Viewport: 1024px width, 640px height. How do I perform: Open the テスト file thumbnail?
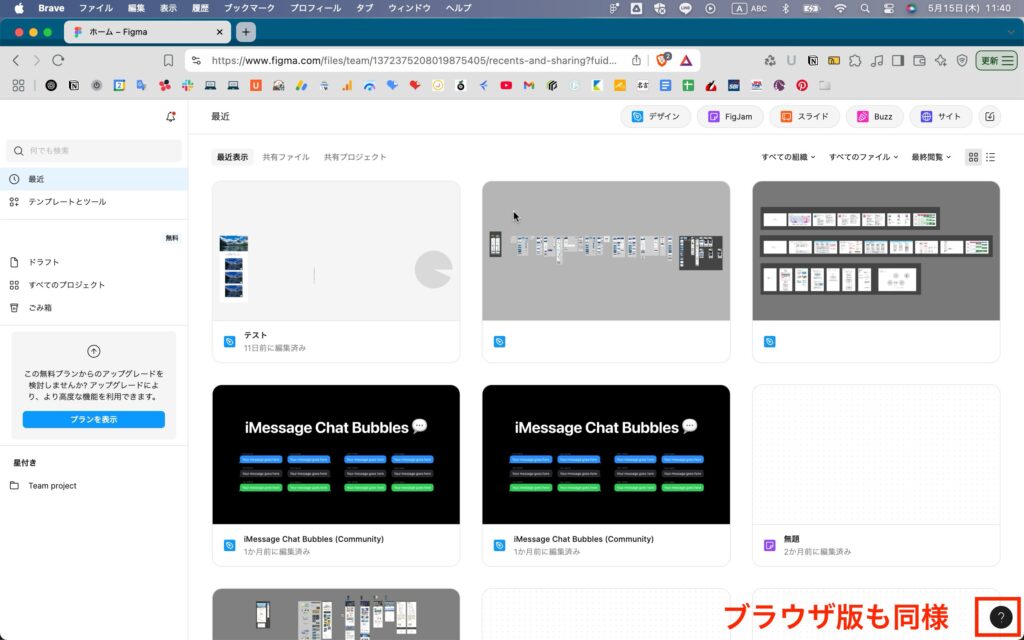click(336, 251)
